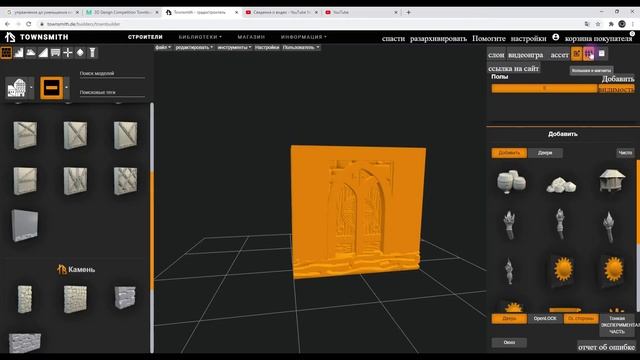Add the small hut roof prop
This screenshot has height=360, width=640.
click(x=612, y=180)
